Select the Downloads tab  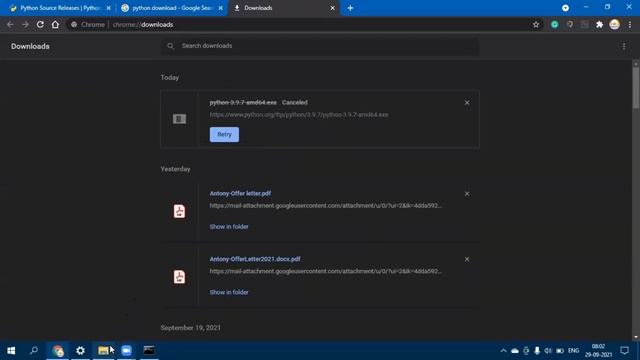[284, 8]
